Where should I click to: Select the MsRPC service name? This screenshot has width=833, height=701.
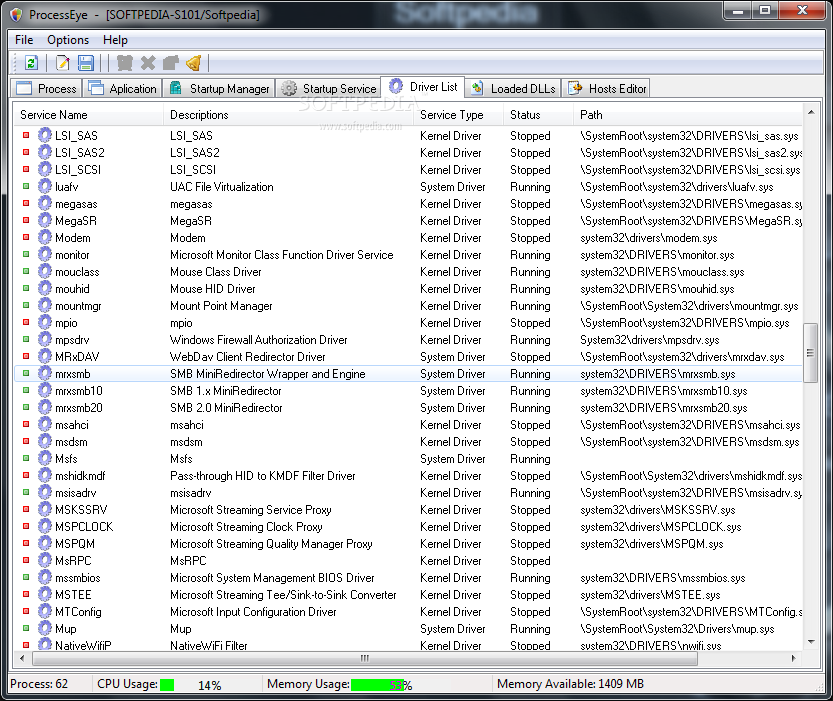[x=73, y=561]
